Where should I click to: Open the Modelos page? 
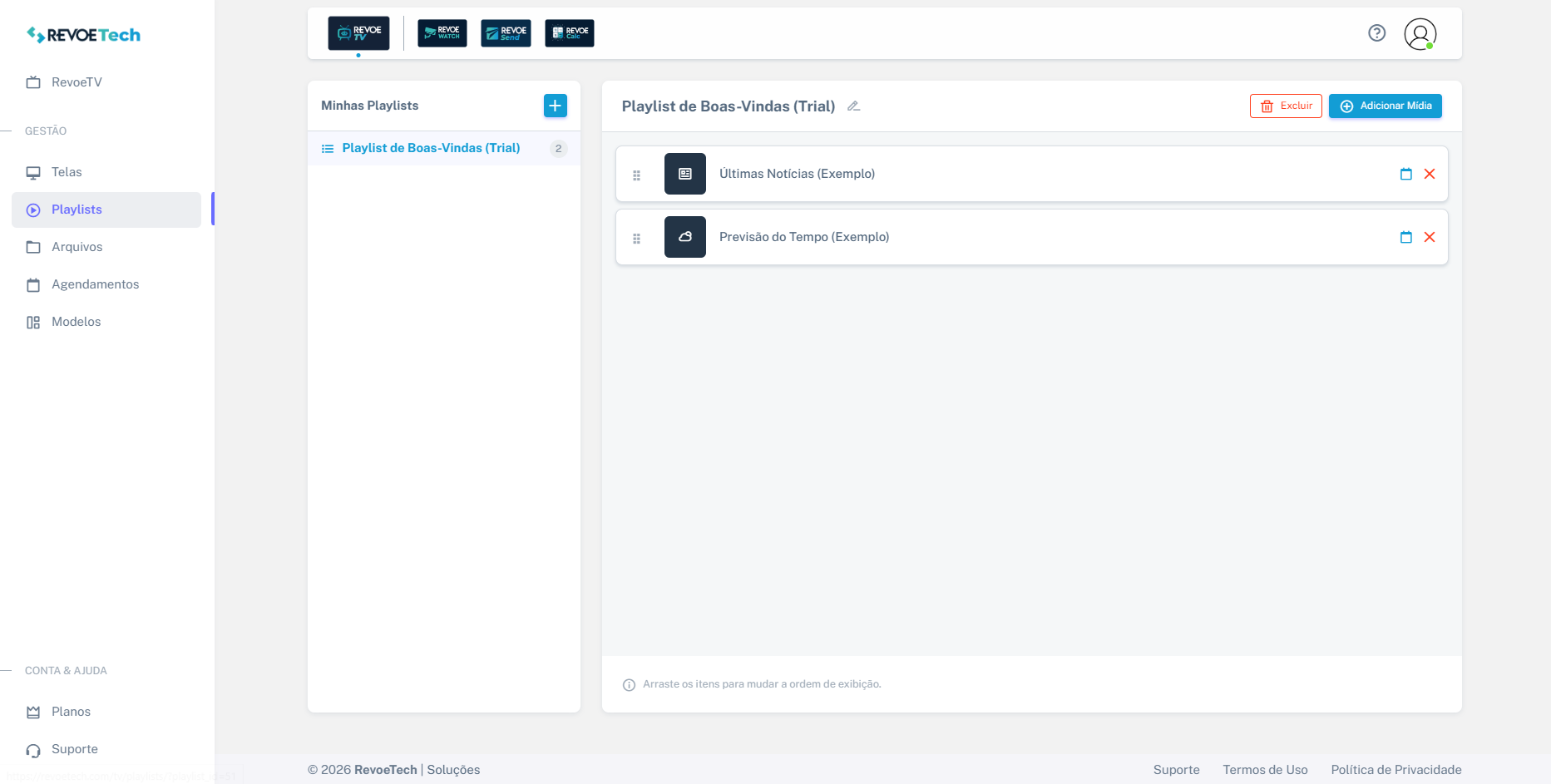pyautogui.click(x=76, y=322)
